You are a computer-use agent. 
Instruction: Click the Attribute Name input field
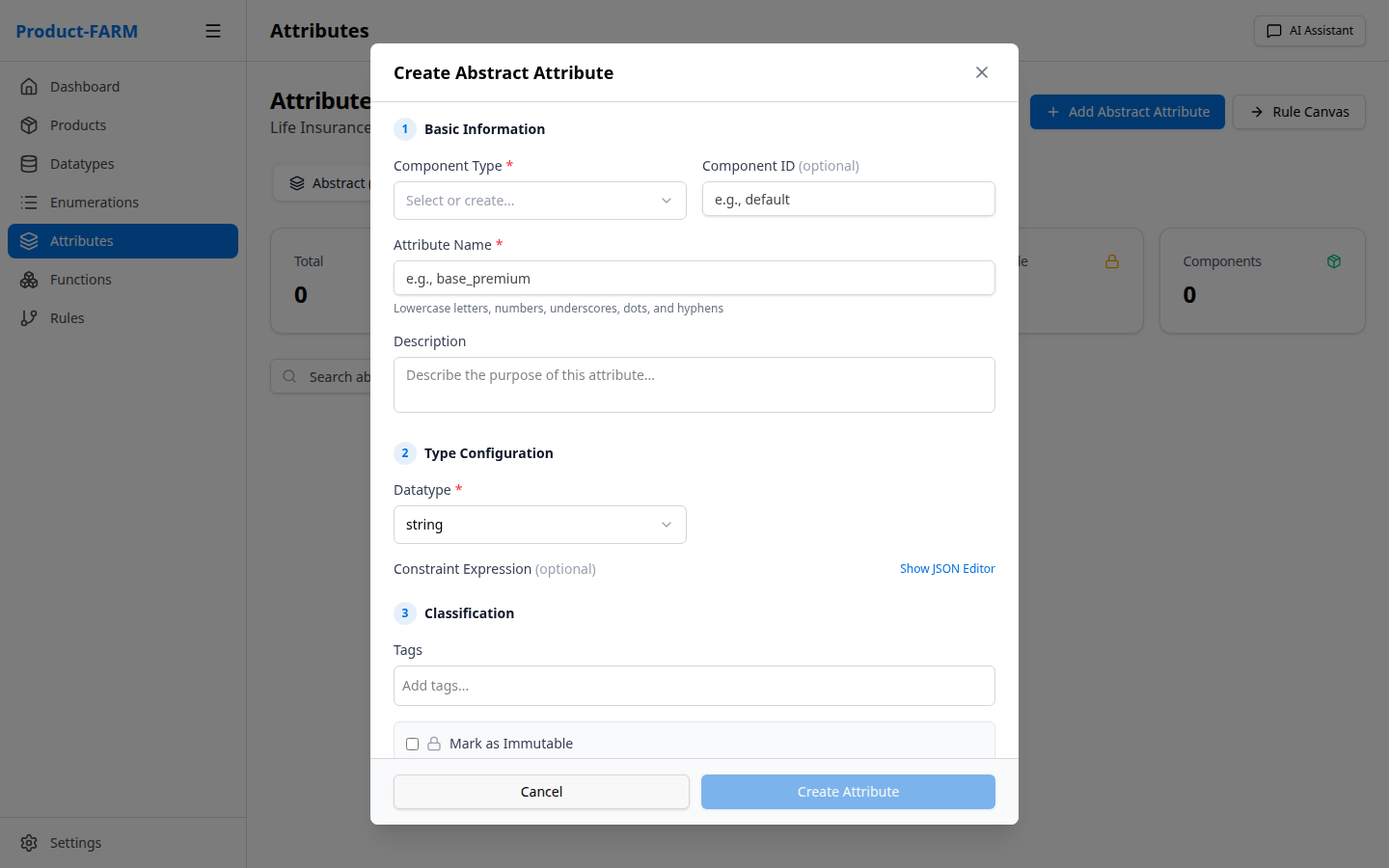point(694,278)
